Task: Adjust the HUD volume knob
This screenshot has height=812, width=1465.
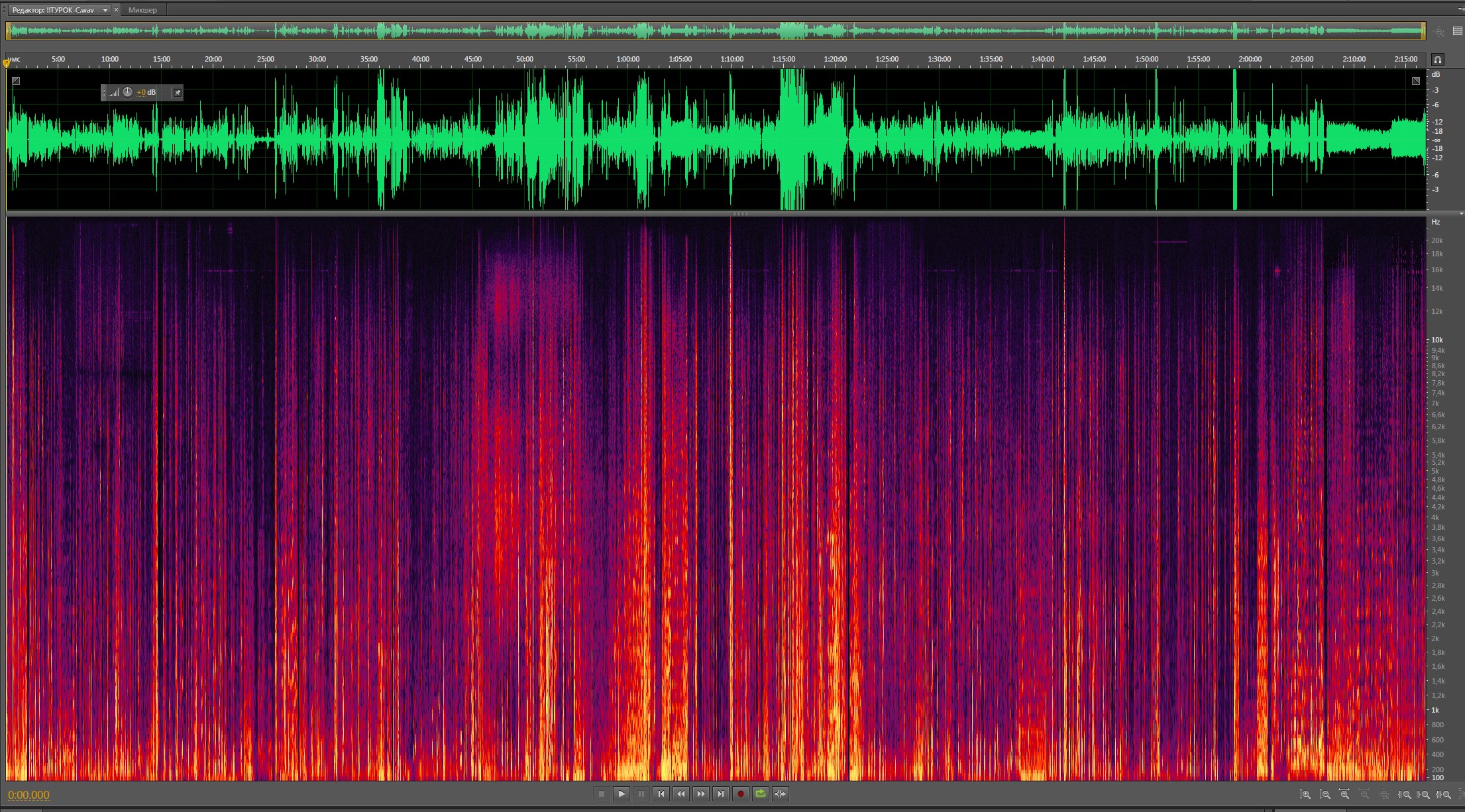Action: tap(128, 92)
